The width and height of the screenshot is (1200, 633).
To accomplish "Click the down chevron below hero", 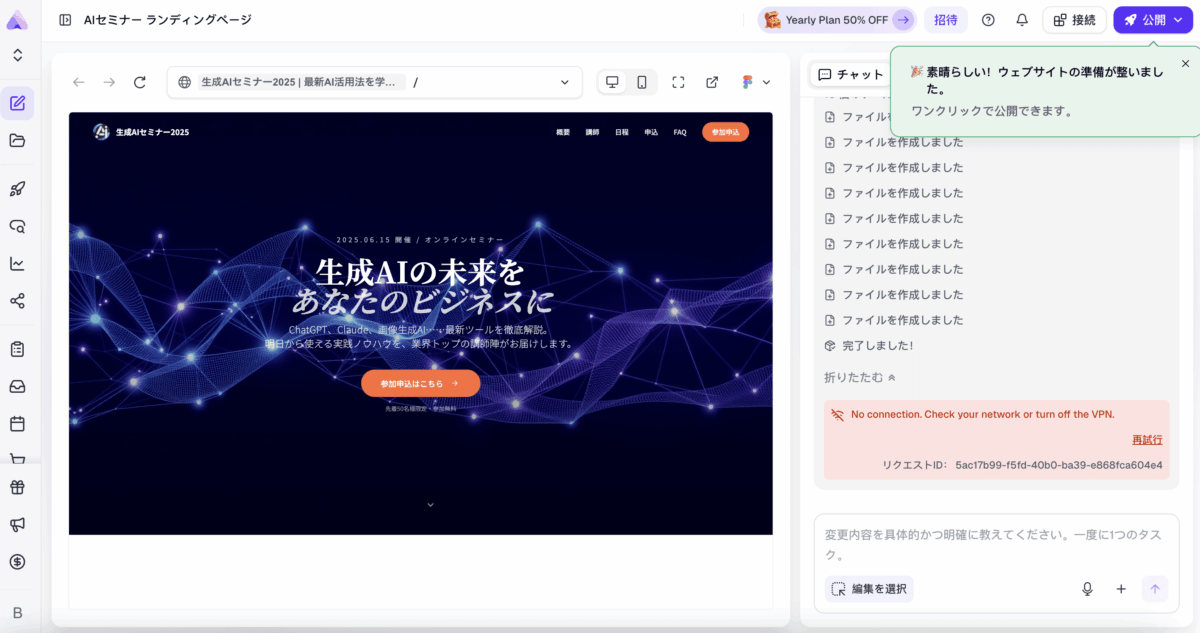I will pos(430,505).
